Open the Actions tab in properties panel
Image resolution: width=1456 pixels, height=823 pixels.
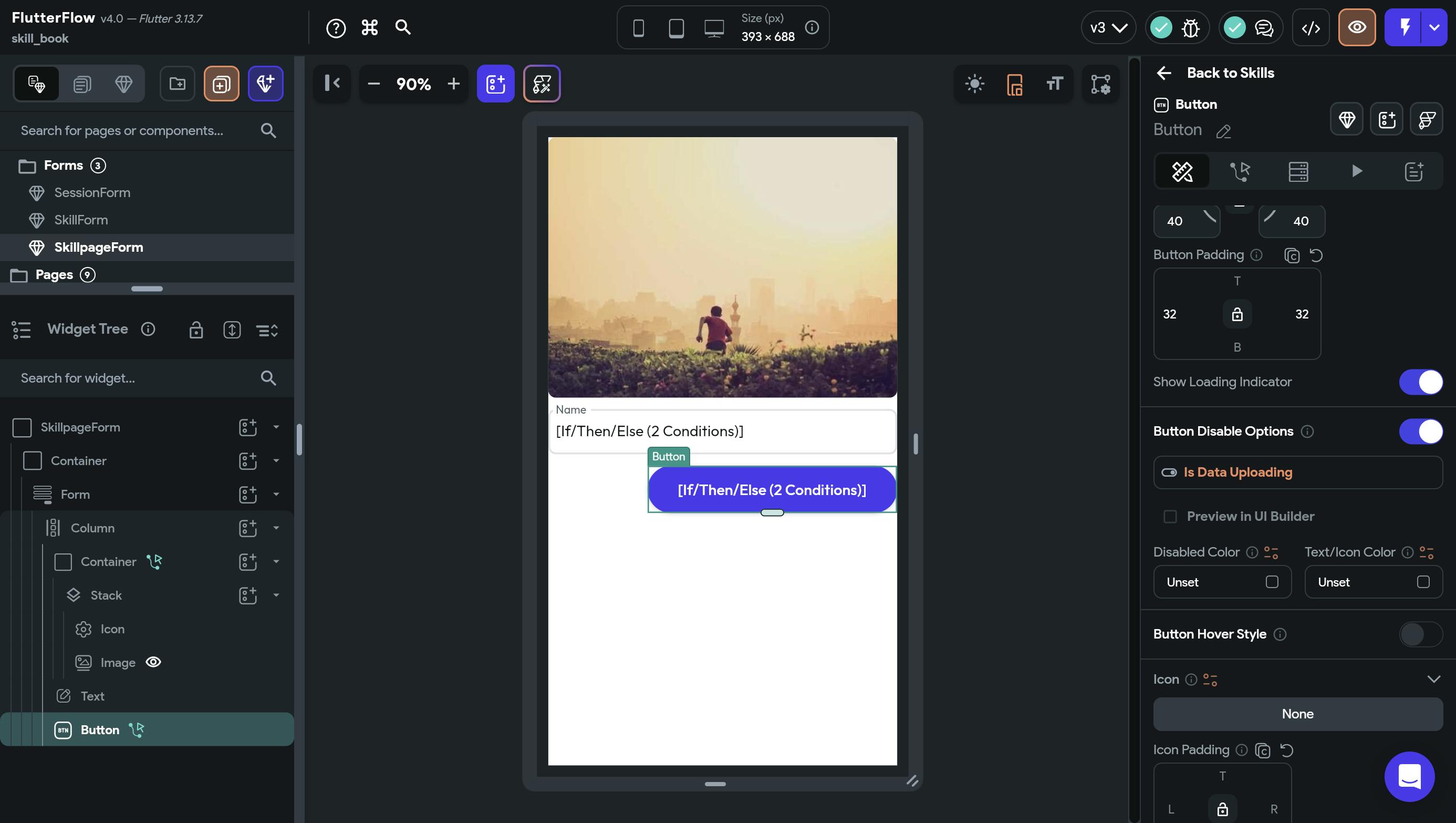(x=1240, y=171)
